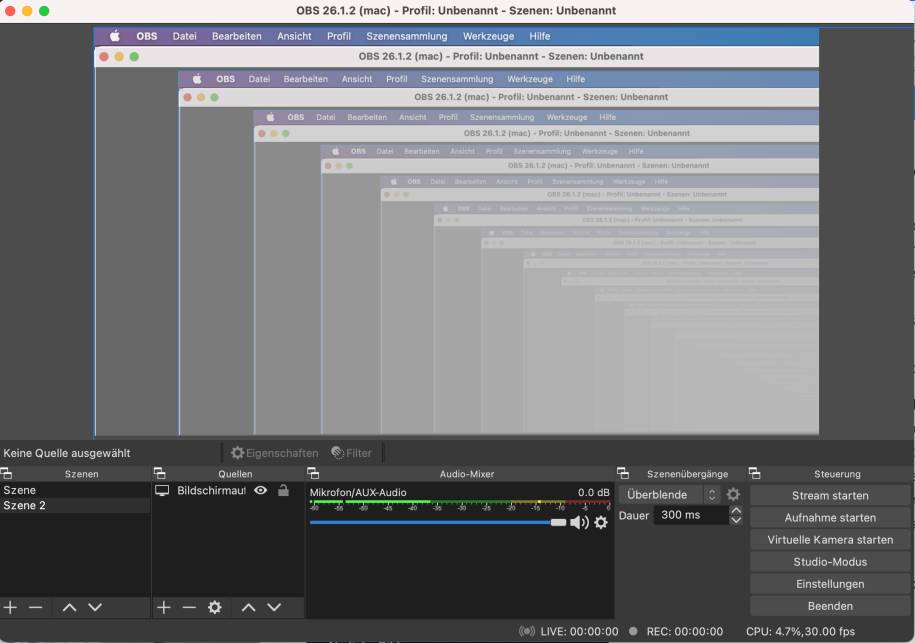
Task: Start streaming via Stream starten
Action: click(x=830, y=495)
